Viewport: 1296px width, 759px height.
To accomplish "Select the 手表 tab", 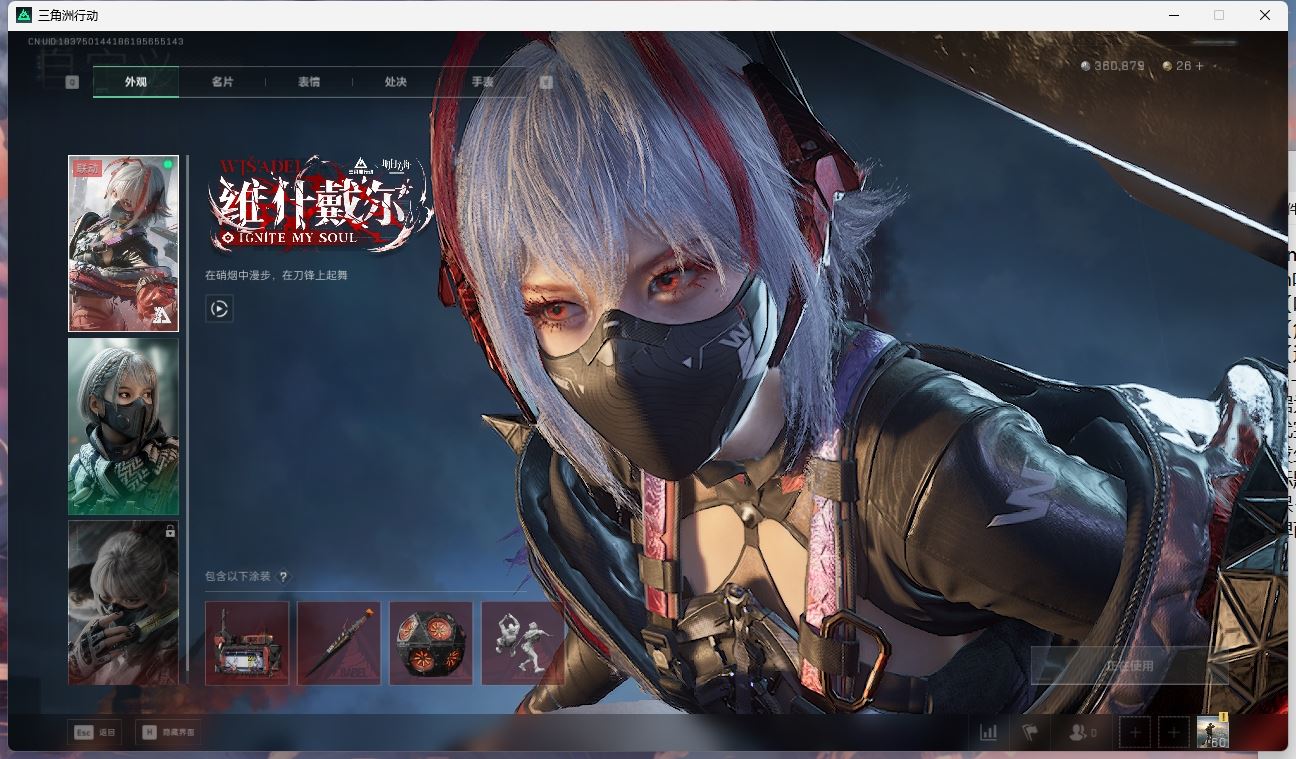I will coord(482,82).
